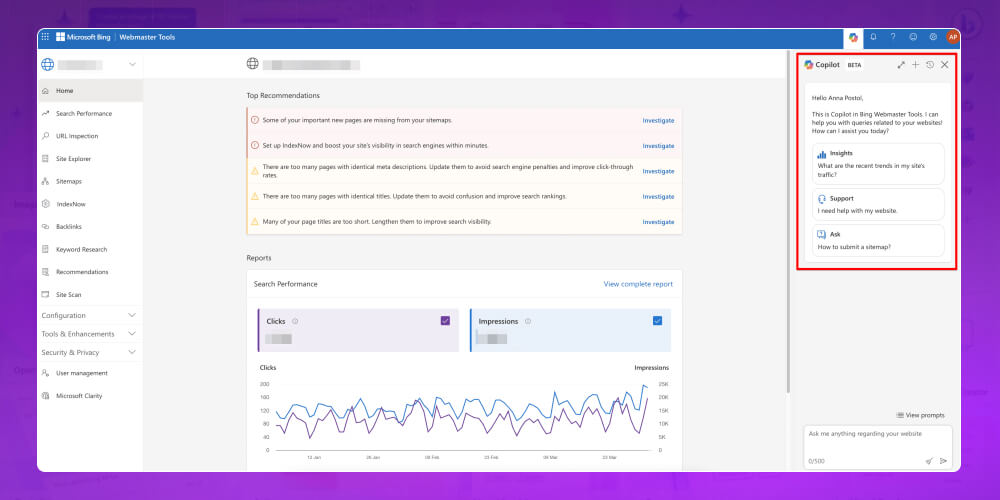
Task: Click the clear broom icon in Copilot input
Action: coord(929,460)
